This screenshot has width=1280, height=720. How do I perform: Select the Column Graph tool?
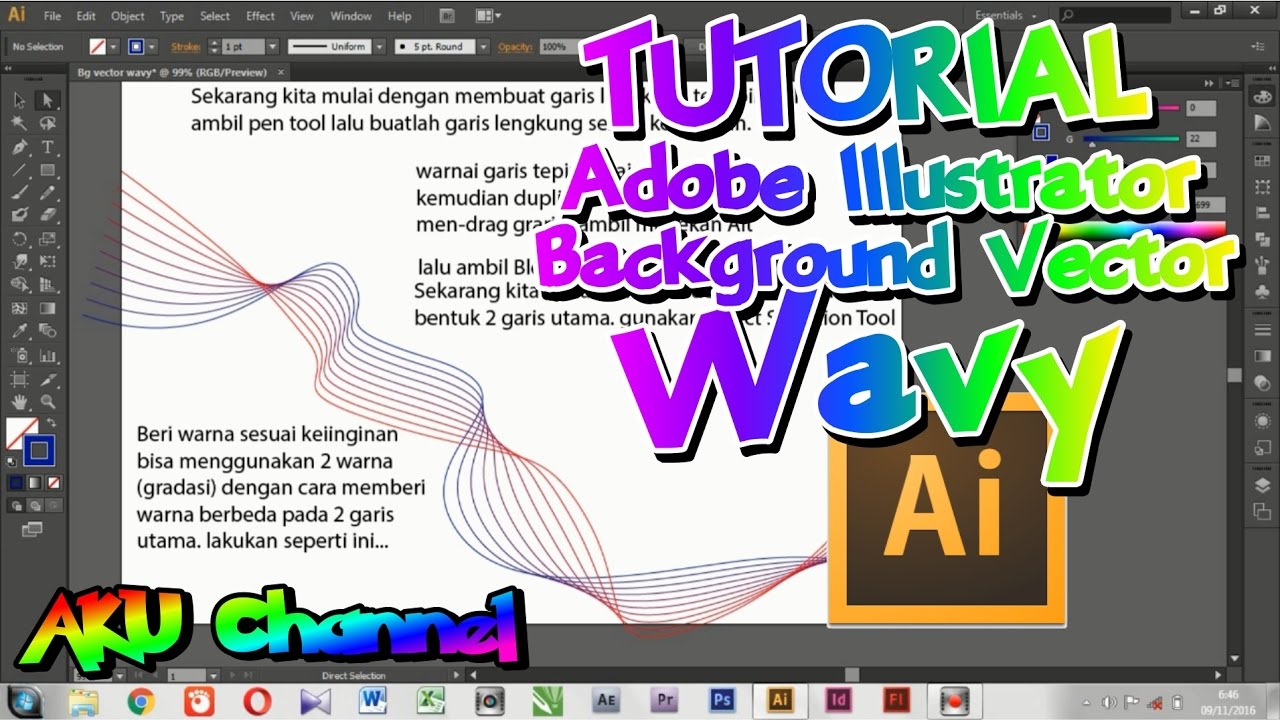click(47, 356)
